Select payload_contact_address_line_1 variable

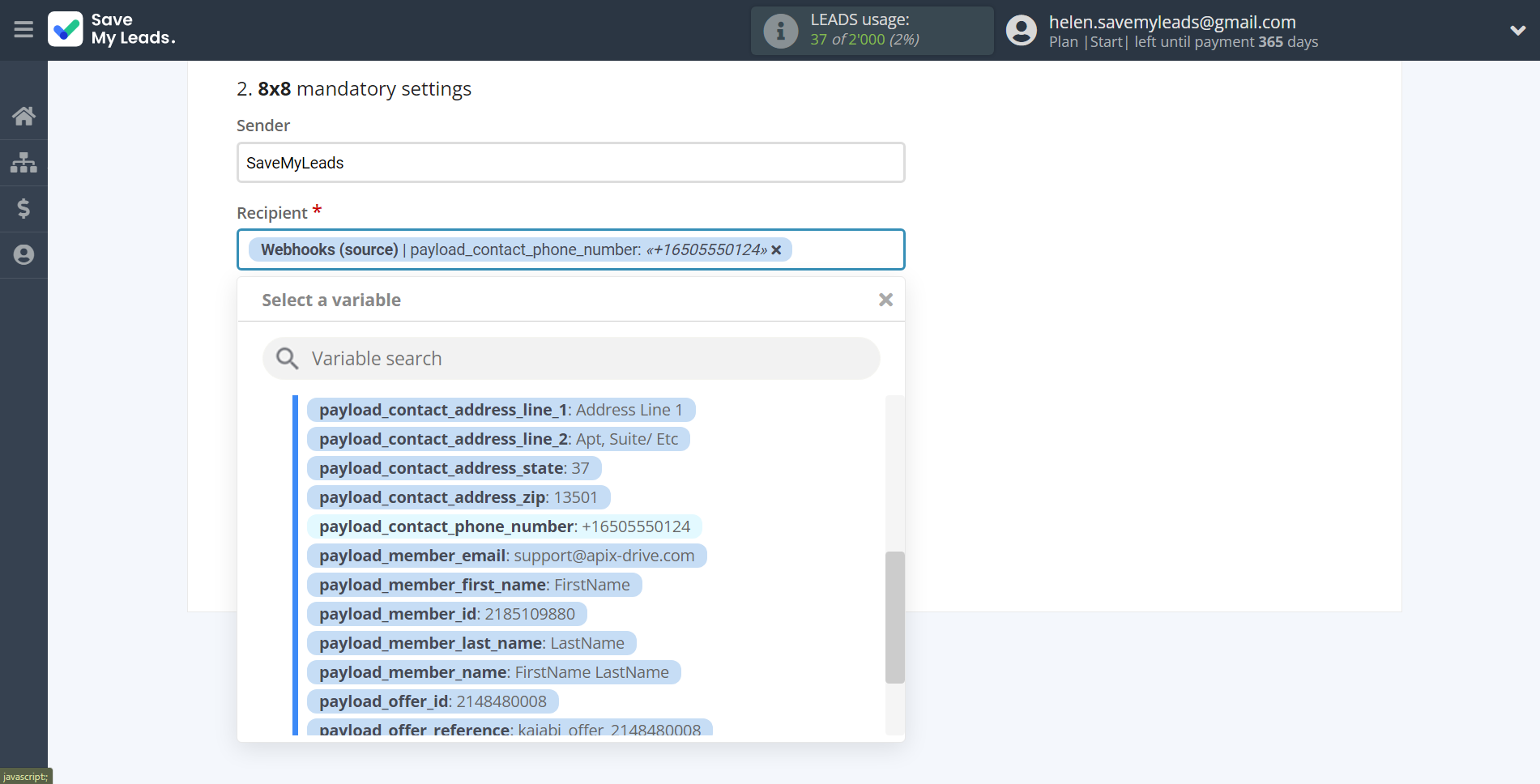(x=501, y=410)
